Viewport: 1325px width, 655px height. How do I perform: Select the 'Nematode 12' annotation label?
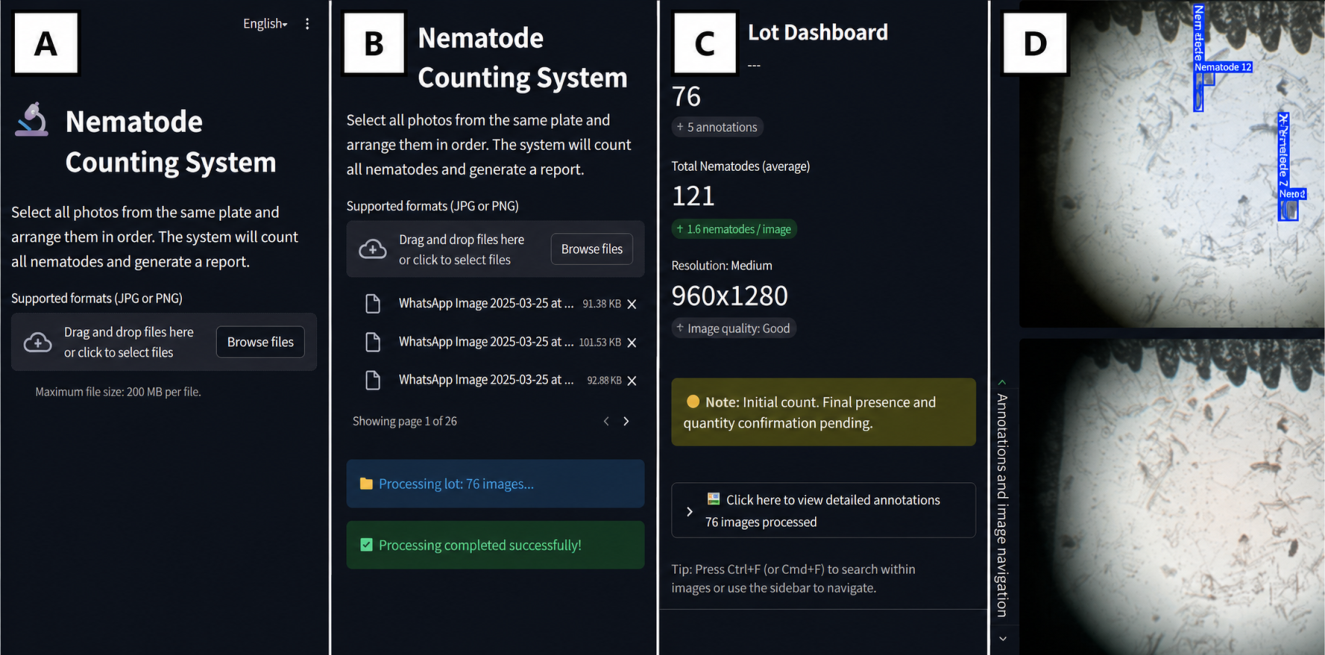pyautogui.click(x=1223, y=67)
